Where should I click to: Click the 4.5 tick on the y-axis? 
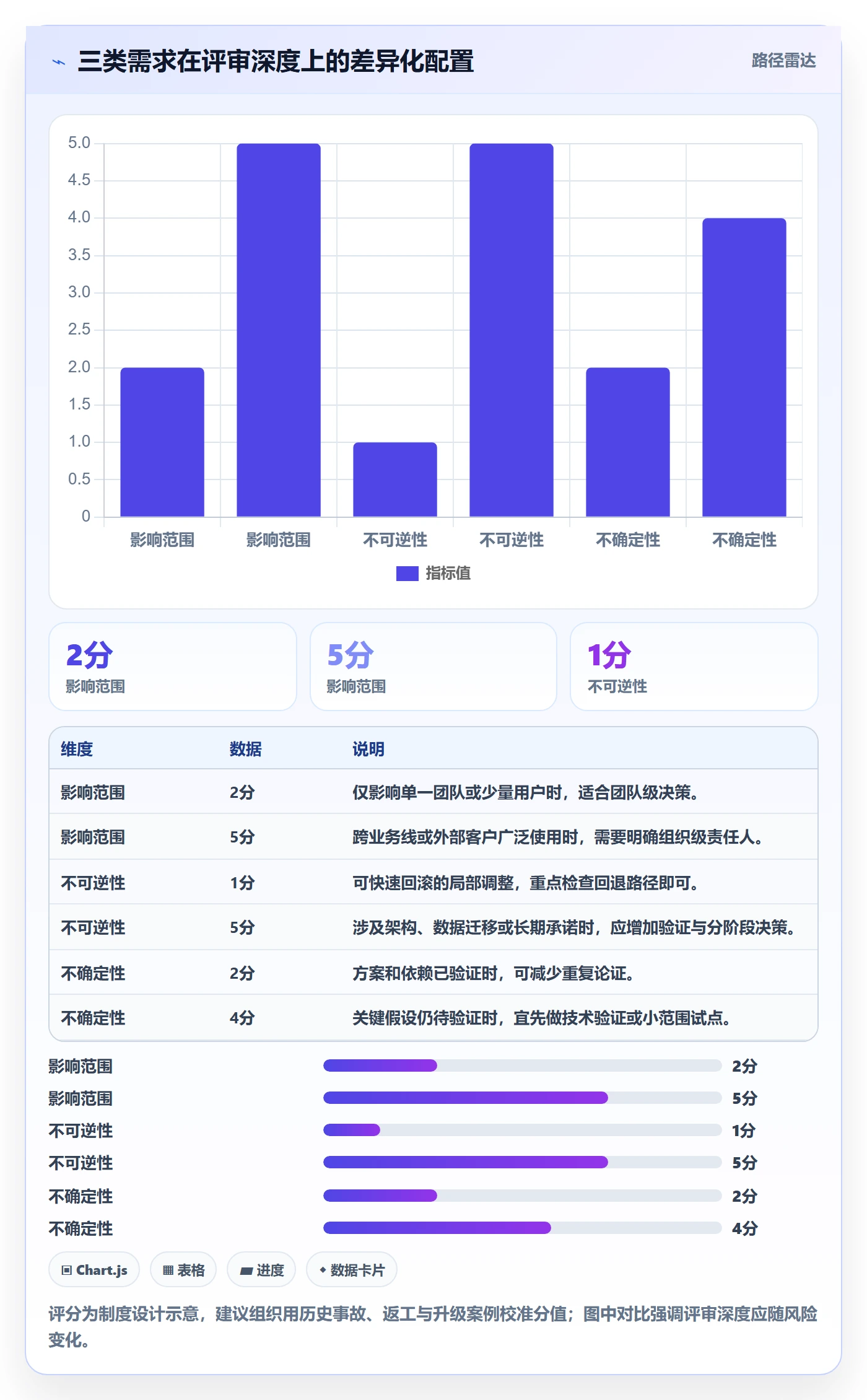coord(79,180)
